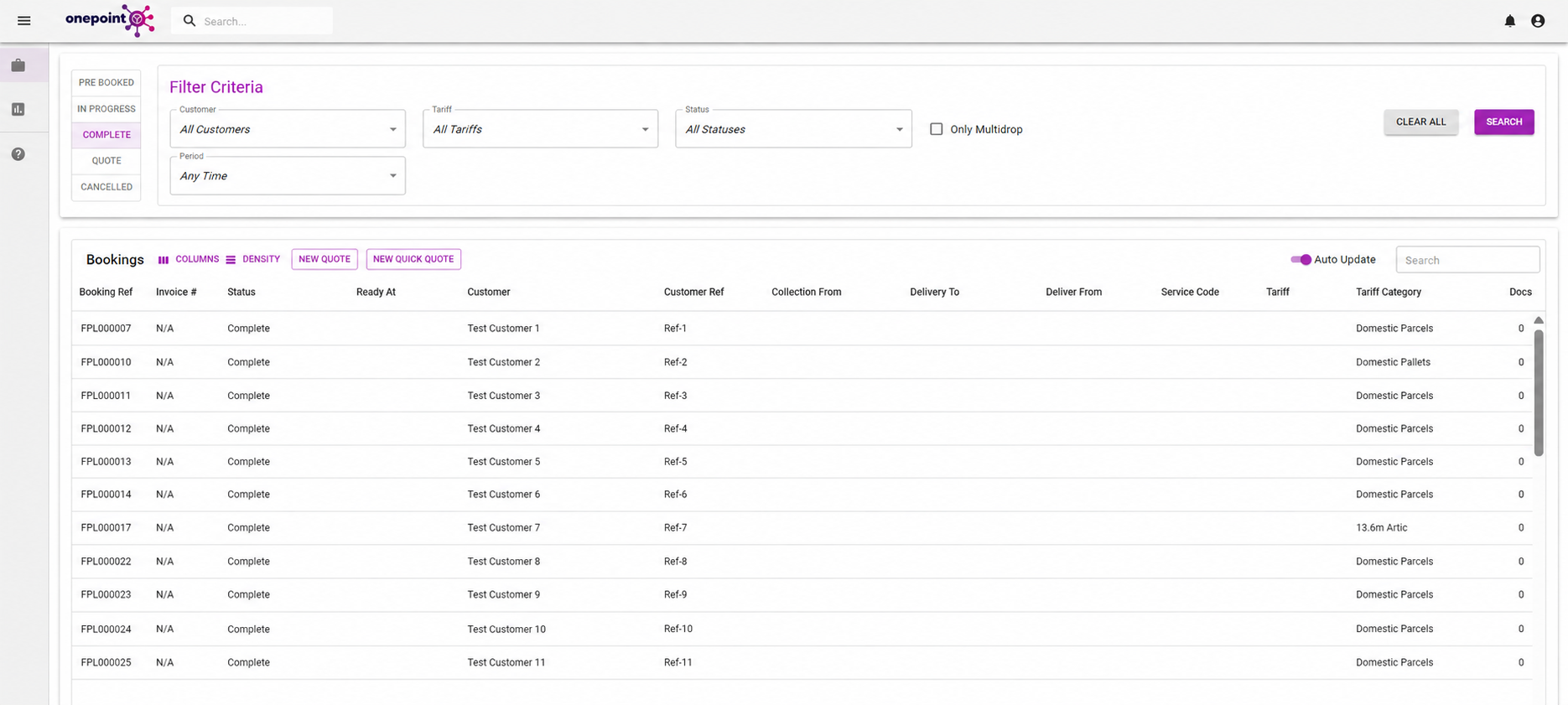1568x705 pixels.
Task: Change table Density setting
Action: [253, 260]
